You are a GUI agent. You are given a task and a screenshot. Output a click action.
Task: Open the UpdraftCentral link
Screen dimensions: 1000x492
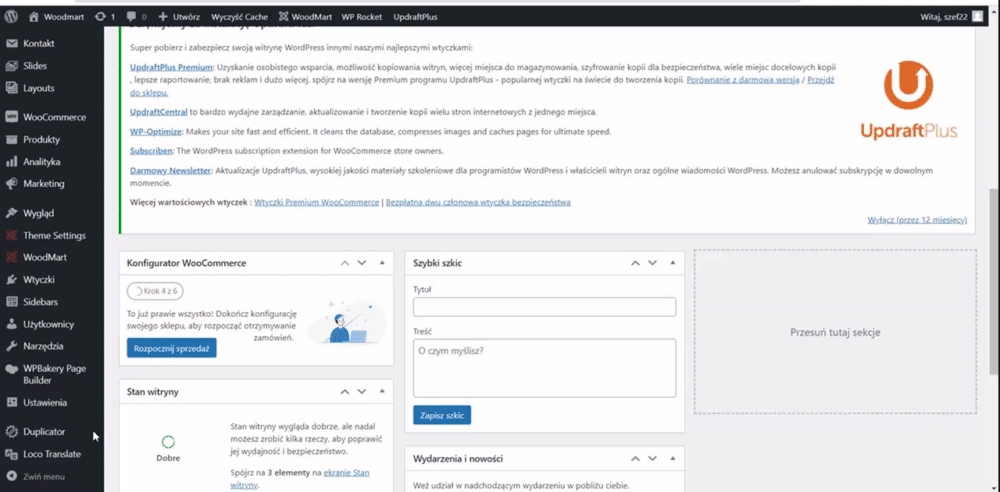point(159,112)
